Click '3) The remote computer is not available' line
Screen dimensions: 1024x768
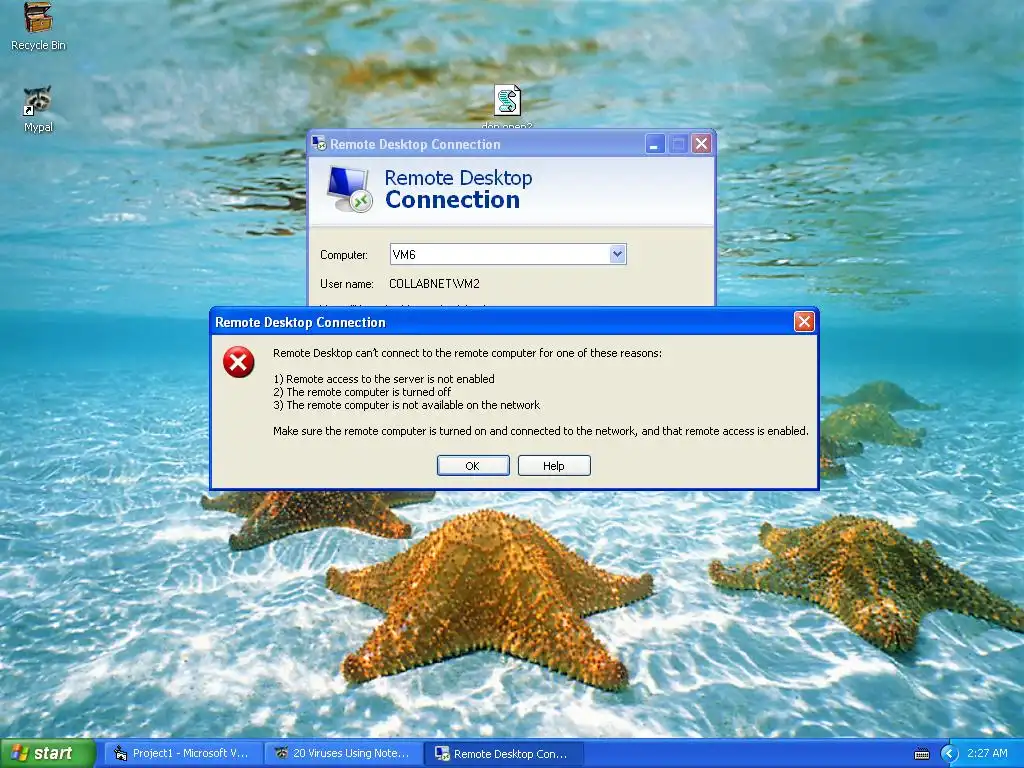[407, 405]
